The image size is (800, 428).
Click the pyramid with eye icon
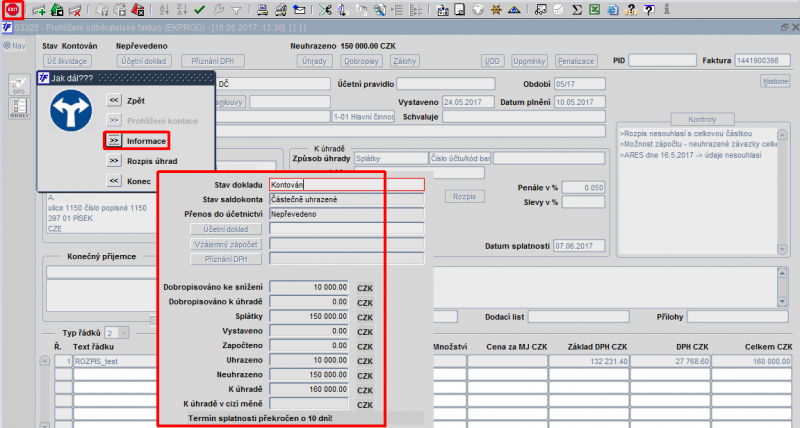[514, 10]
